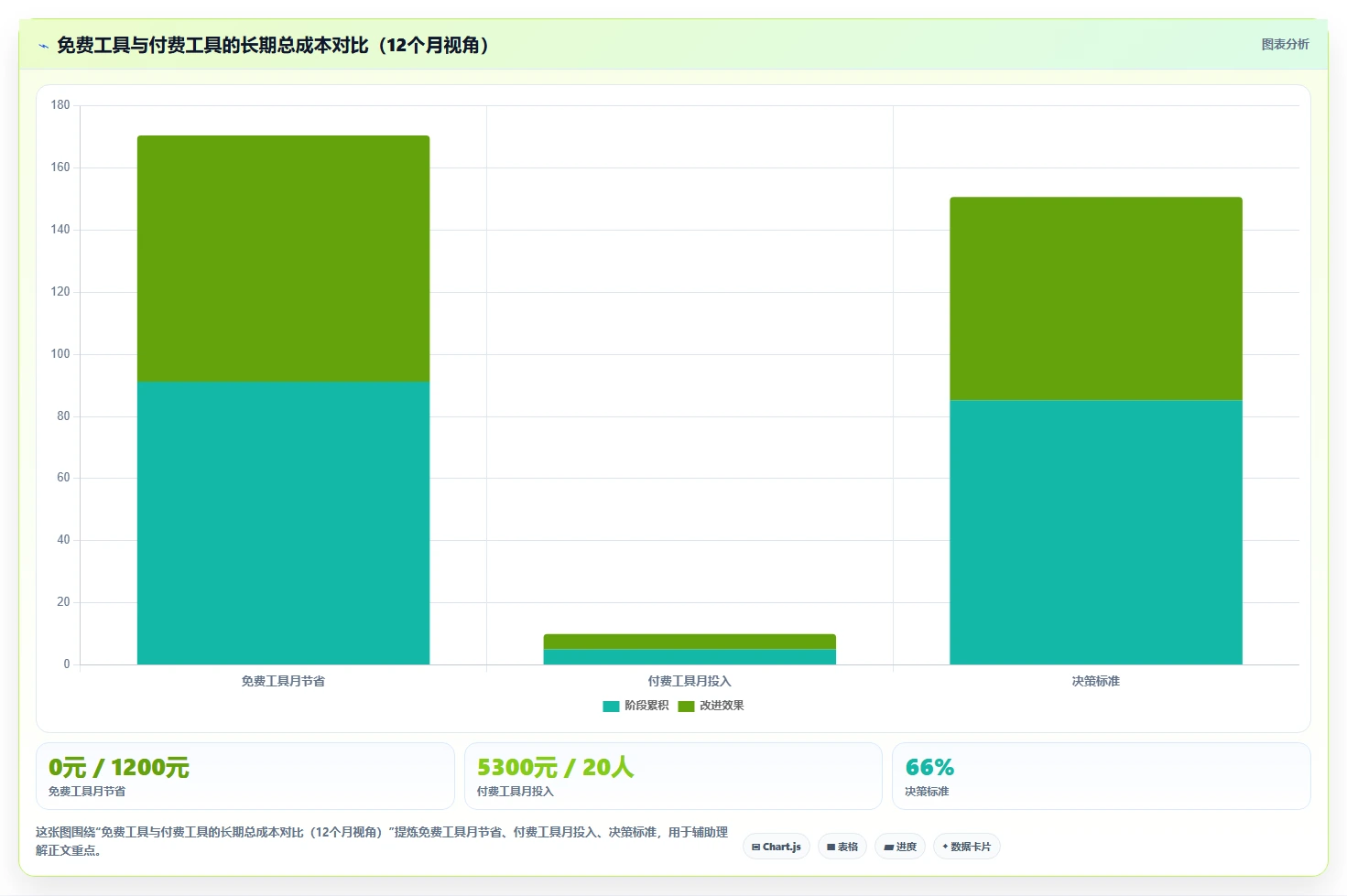The width and height of the screenshot is (1347, 896).
Task: Toggle the 改进效果 legend item
Action: pos(711,706)
